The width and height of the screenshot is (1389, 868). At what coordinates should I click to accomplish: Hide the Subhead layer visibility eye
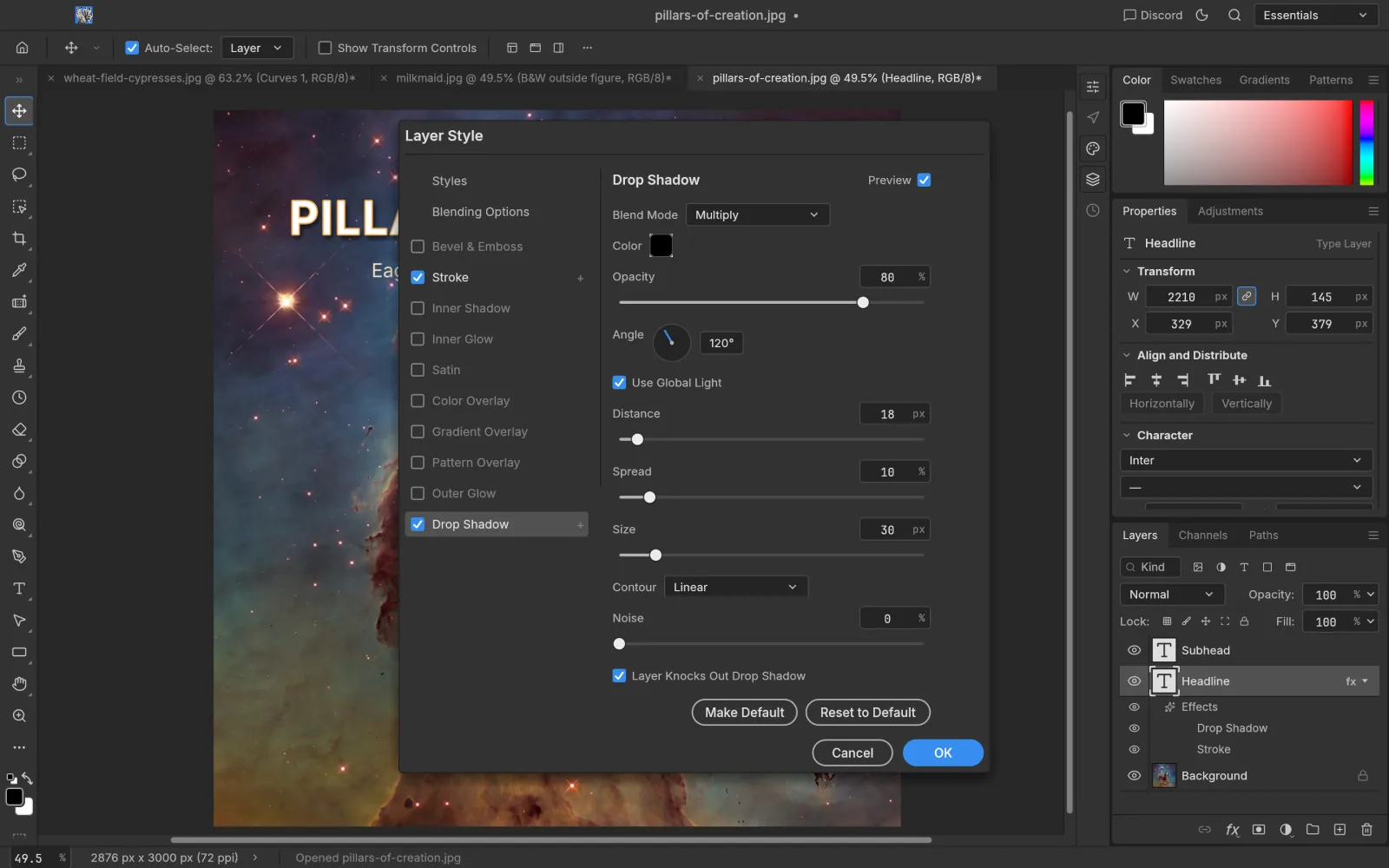[x=1134, y=650]
